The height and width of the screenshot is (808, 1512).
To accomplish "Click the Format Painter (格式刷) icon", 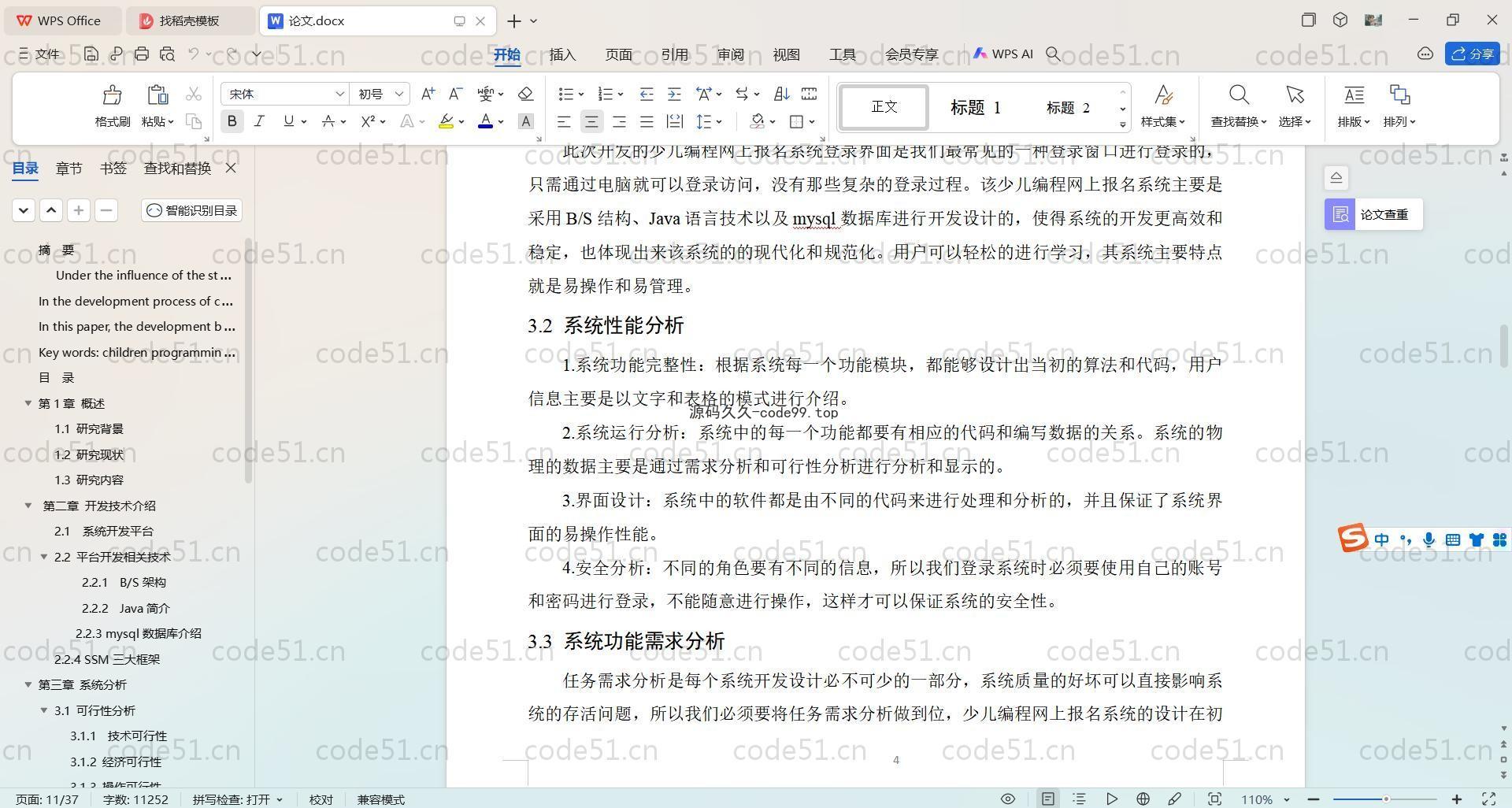I will (x=112, y=95).
